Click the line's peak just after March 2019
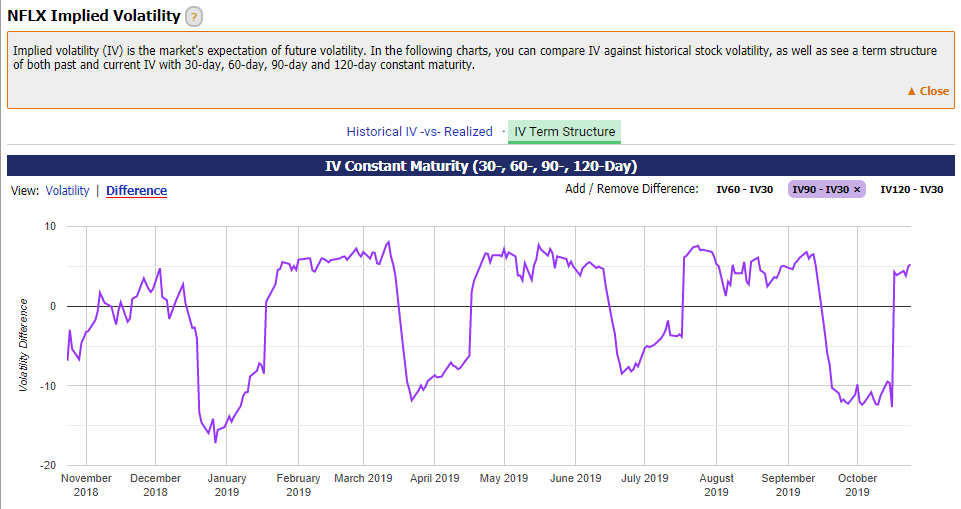Image resolution: width=961 pixels, height=509 pixels. [388, 242]
